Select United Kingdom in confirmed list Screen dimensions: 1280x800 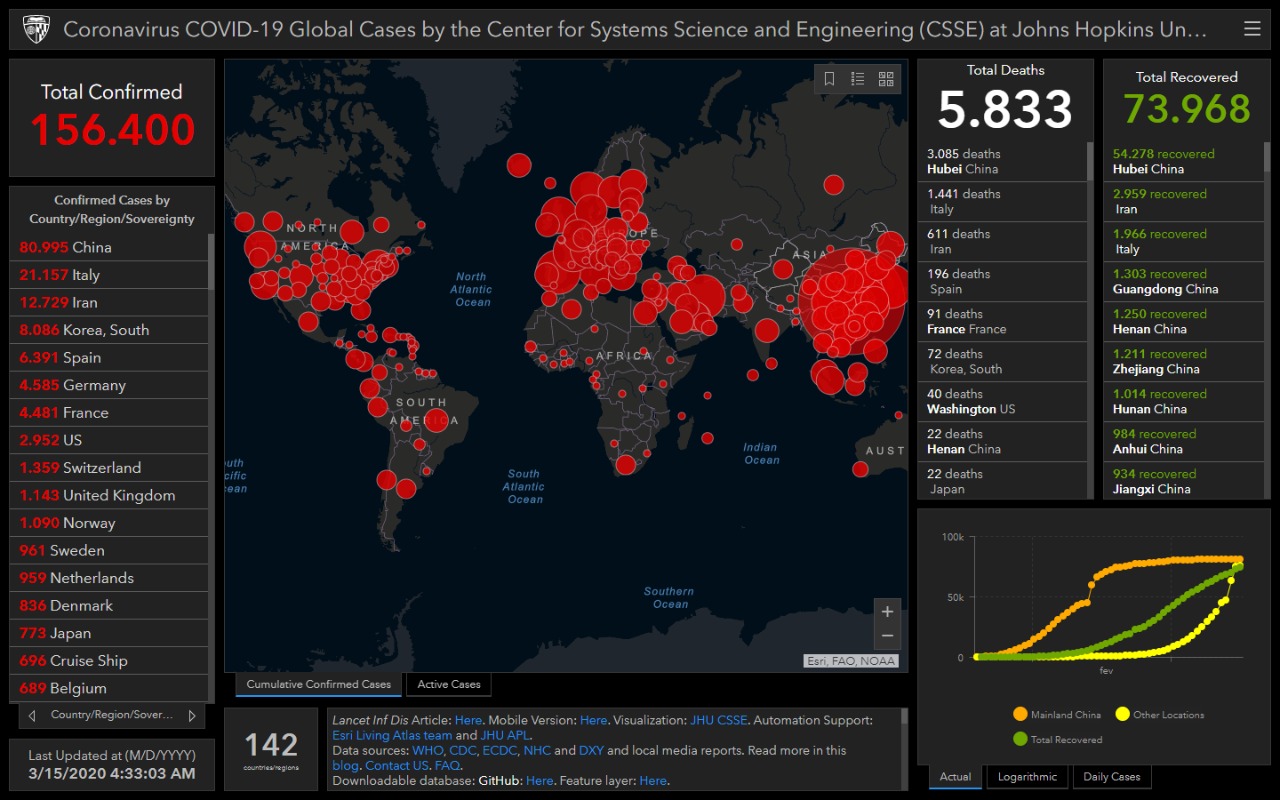pos(111,495)
